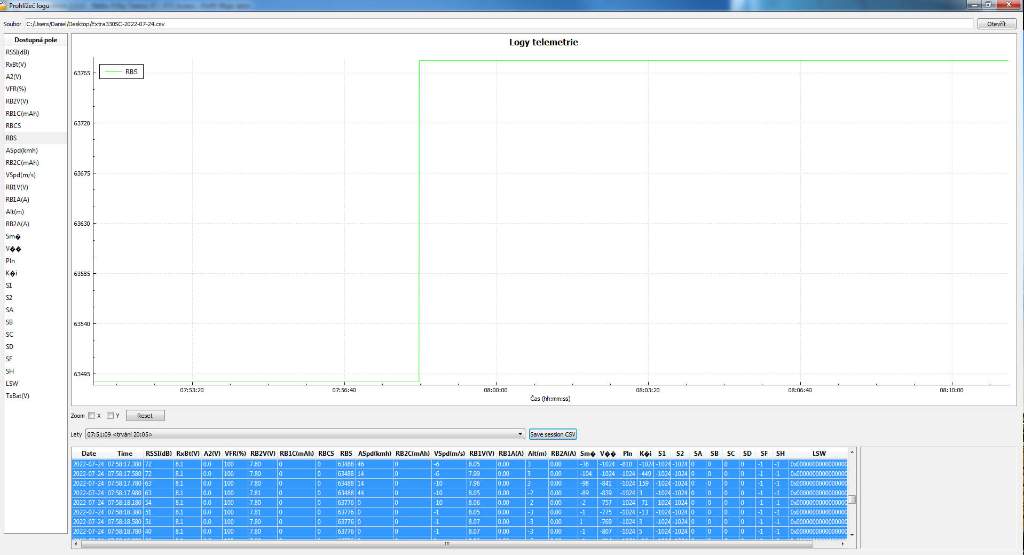Click Save session CSV button

(553, 434)
